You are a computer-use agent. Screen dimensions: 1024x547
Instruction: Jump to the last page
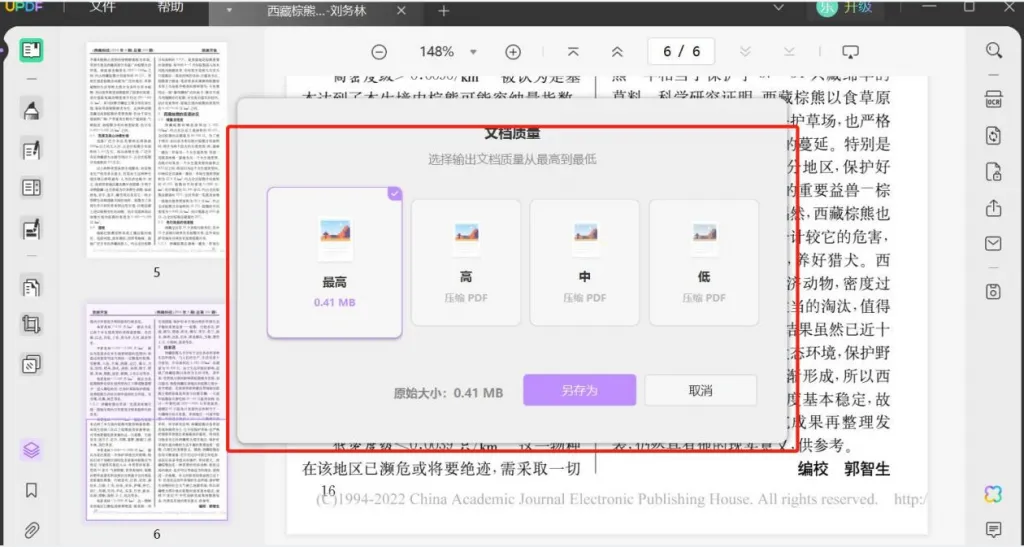click(789, 52)
